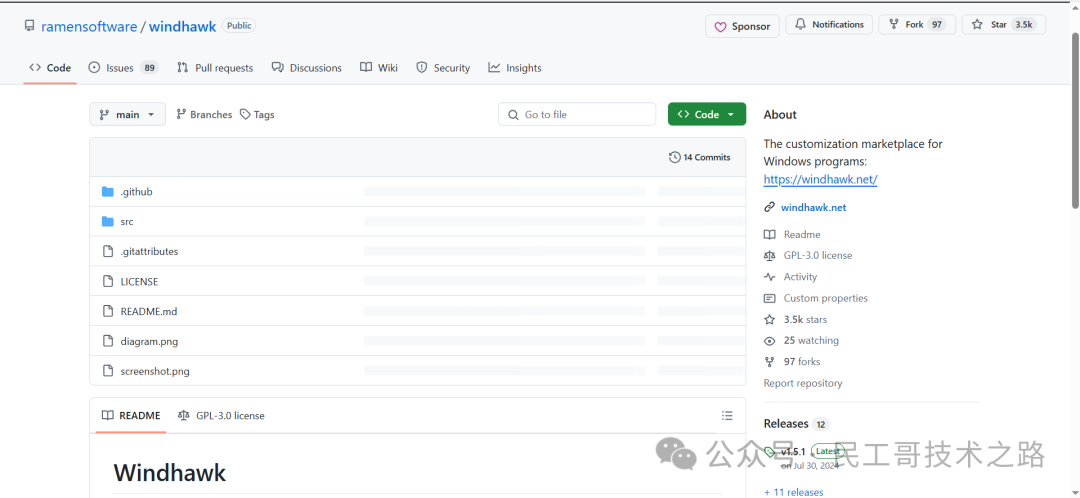Fork the repository via Fork button
The height and width of the screenshot is (498, 1080).
[x=916, y=25]
